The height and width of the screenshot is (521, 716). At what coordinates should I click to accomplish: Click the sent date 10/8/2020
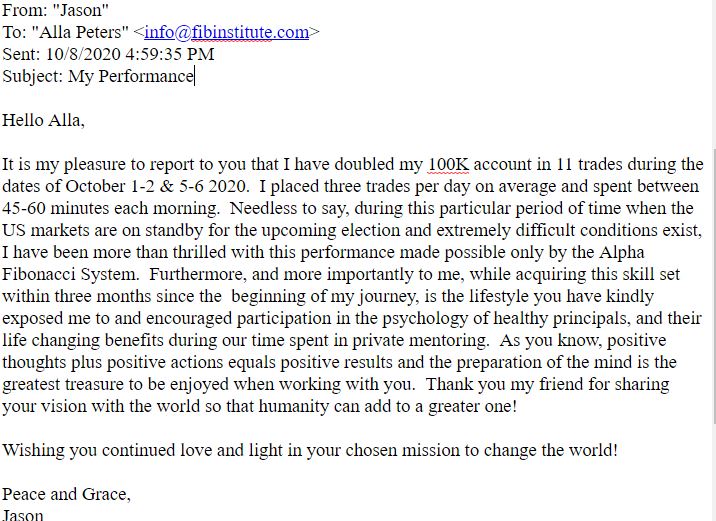(83, 54)
